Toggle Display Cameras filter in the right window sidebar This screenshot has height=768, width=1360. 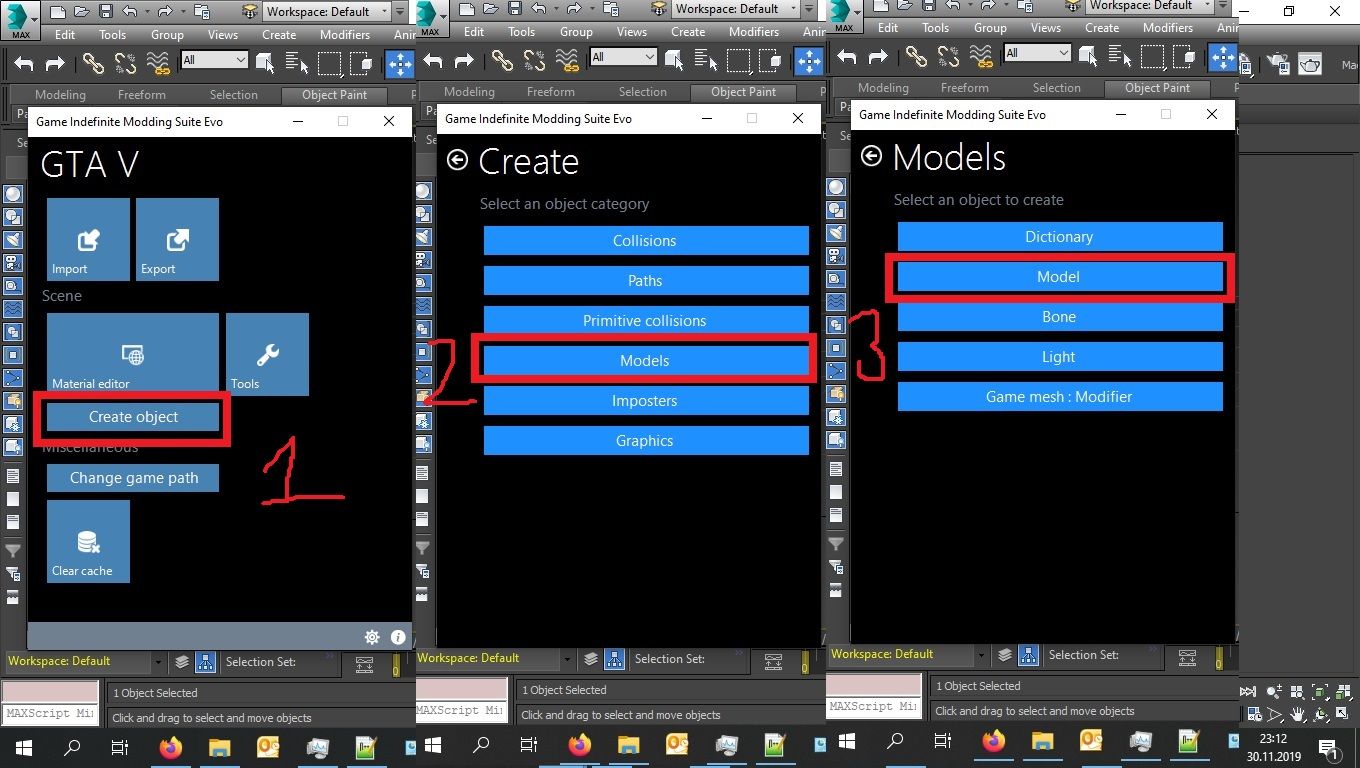(x=836, y=256)
